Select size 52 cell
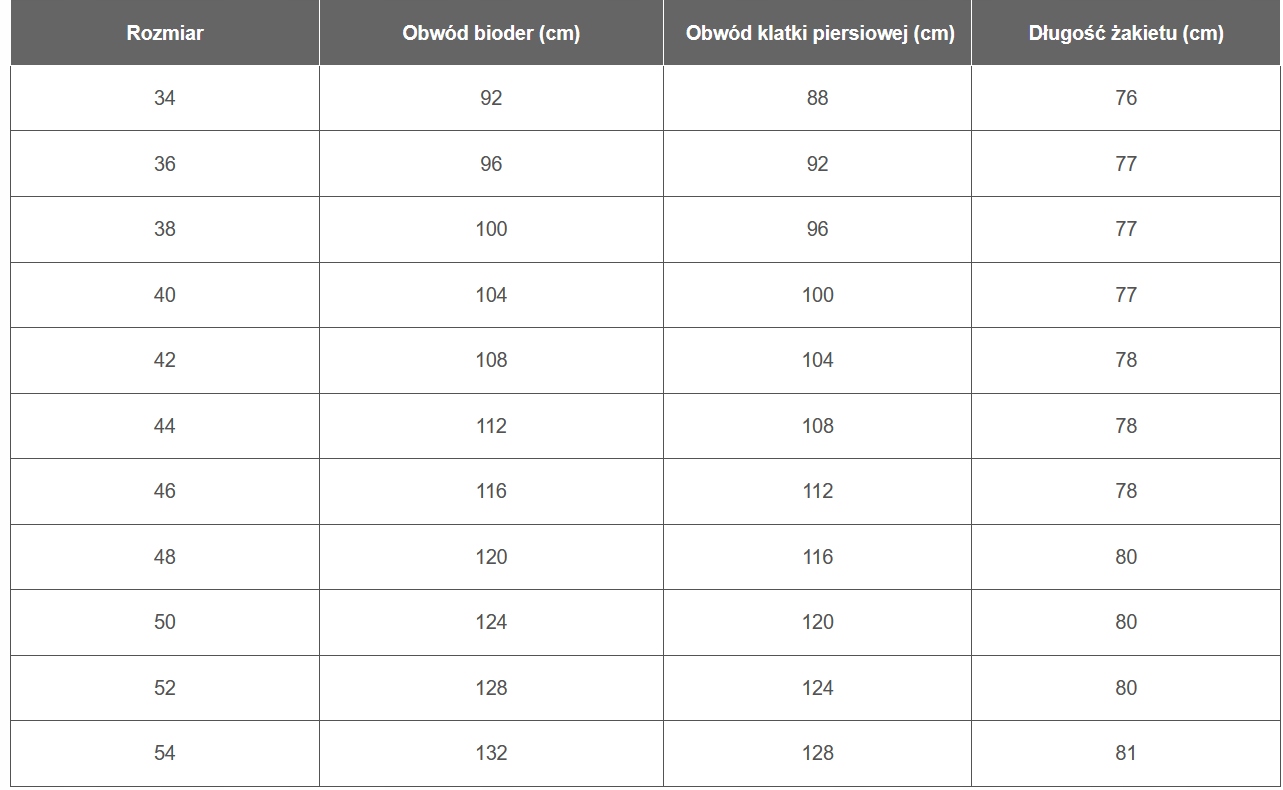The height and width of the screenshot is (790, 1283). (x=165, y=688)
